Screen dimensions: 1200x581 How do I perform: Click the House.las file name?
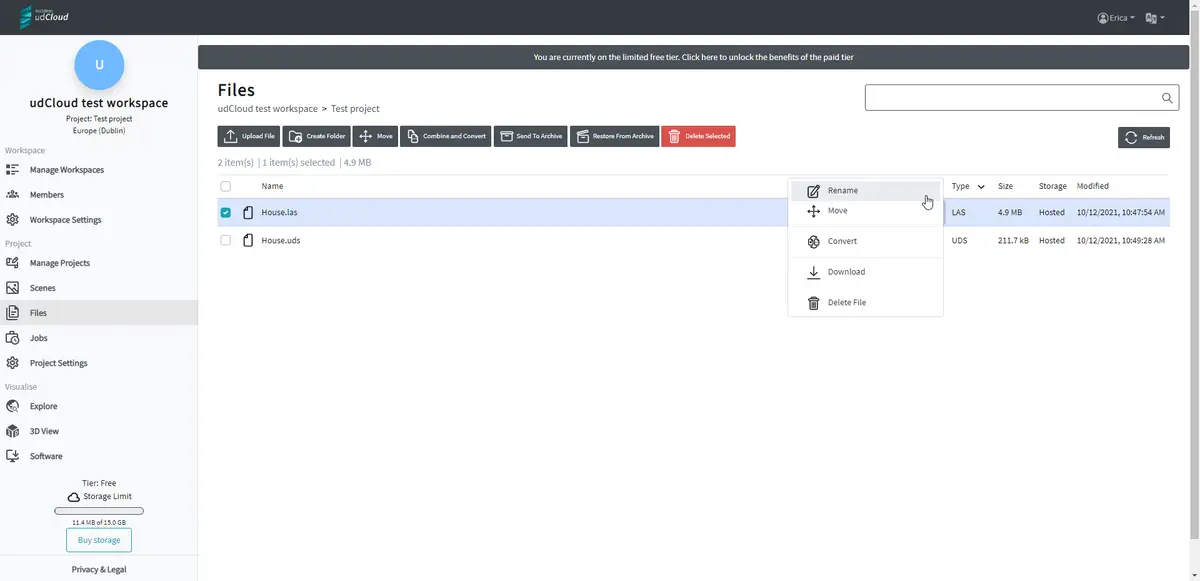279,212
